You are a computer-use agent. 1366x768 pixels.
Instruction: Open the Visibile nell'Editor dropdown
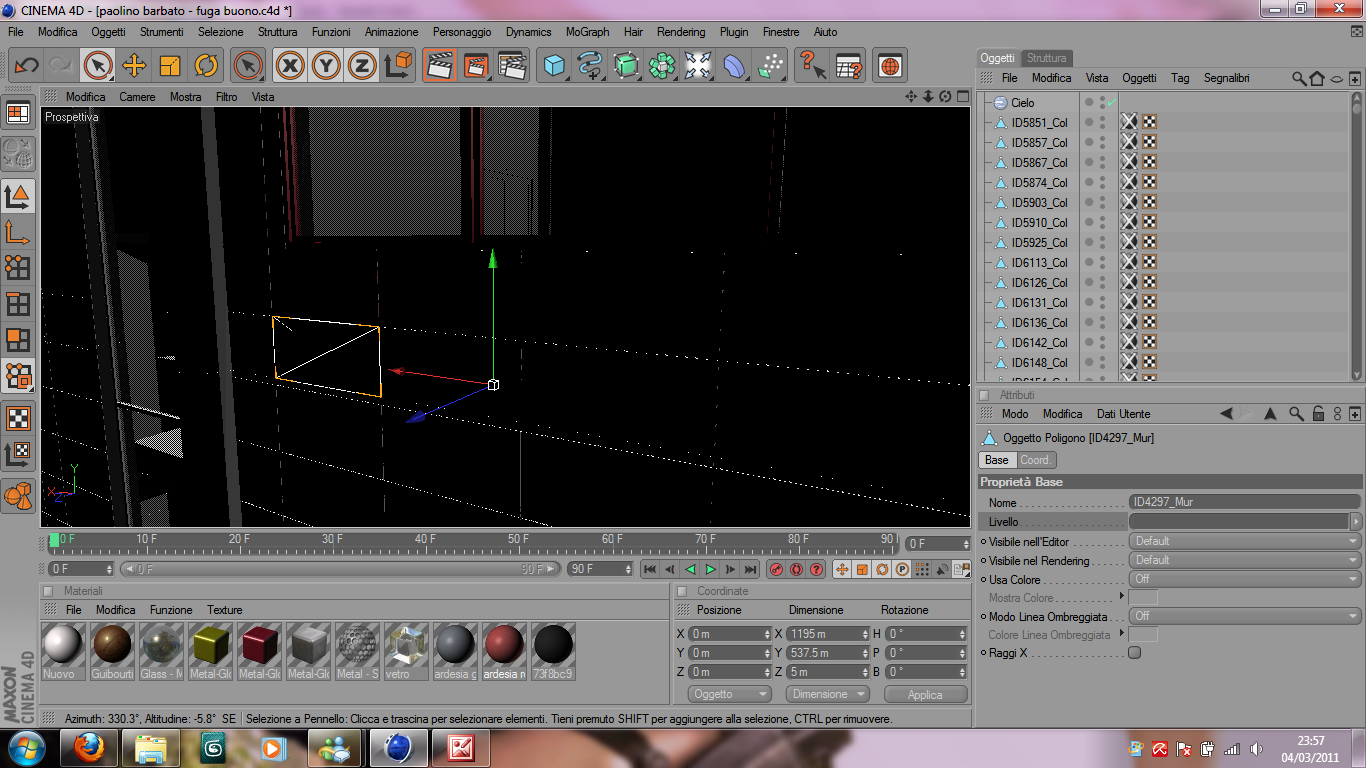(1244, 541)
